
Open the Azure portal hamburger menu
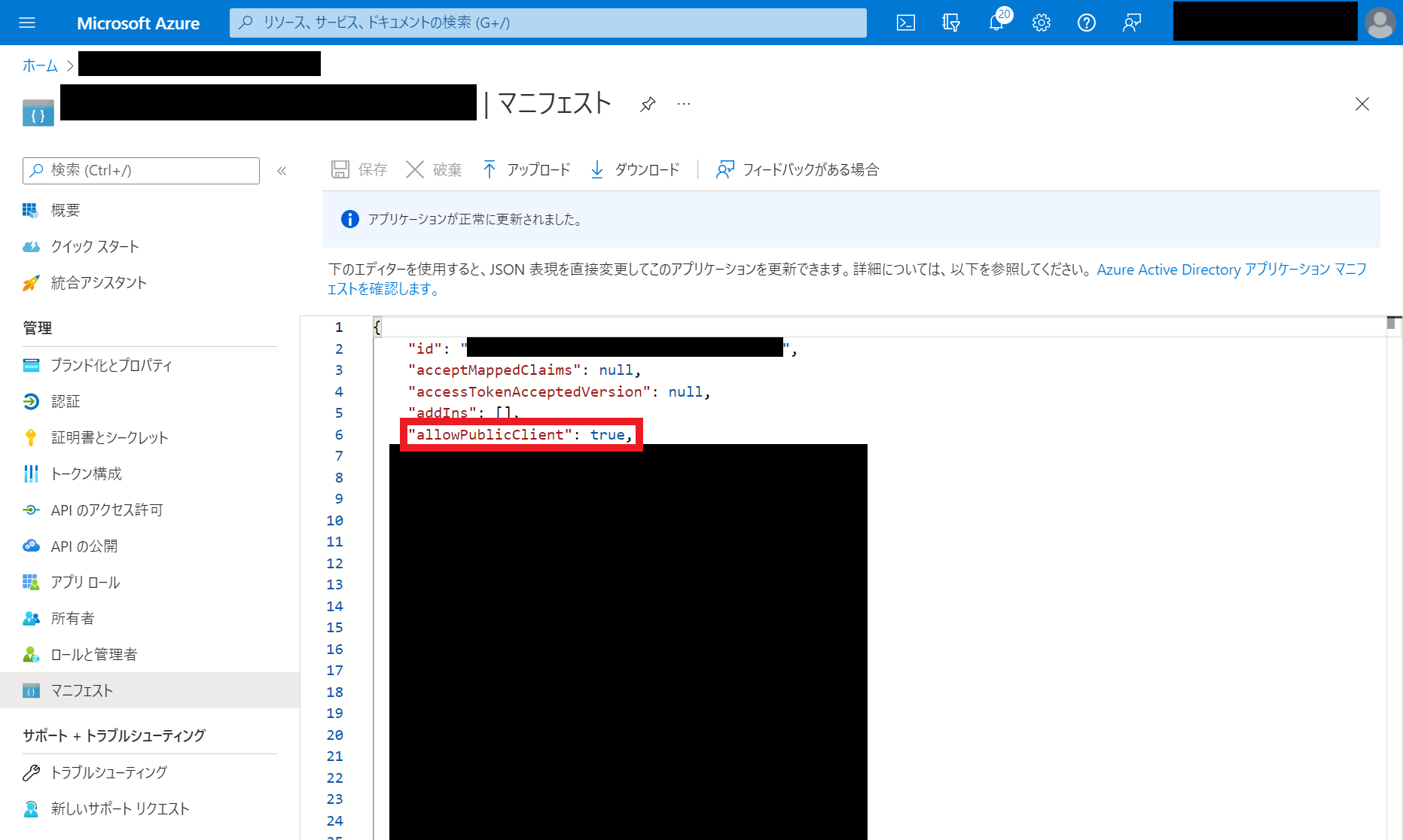[x=27, y=23]
